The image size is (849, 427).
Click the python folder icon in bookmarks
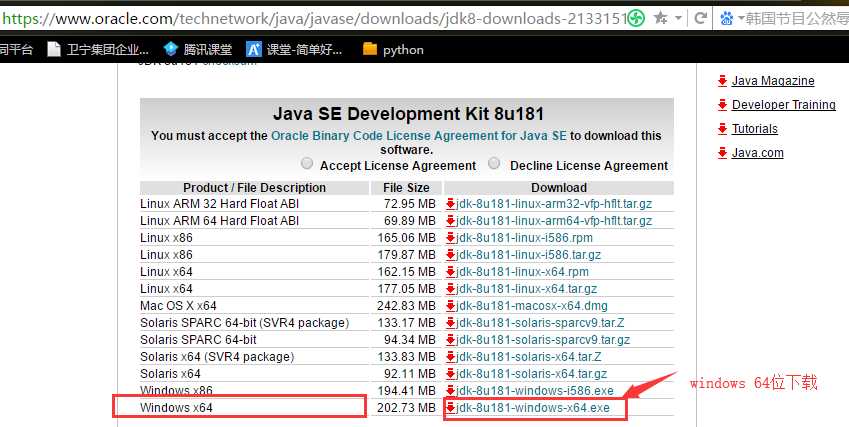click(370, 49)
